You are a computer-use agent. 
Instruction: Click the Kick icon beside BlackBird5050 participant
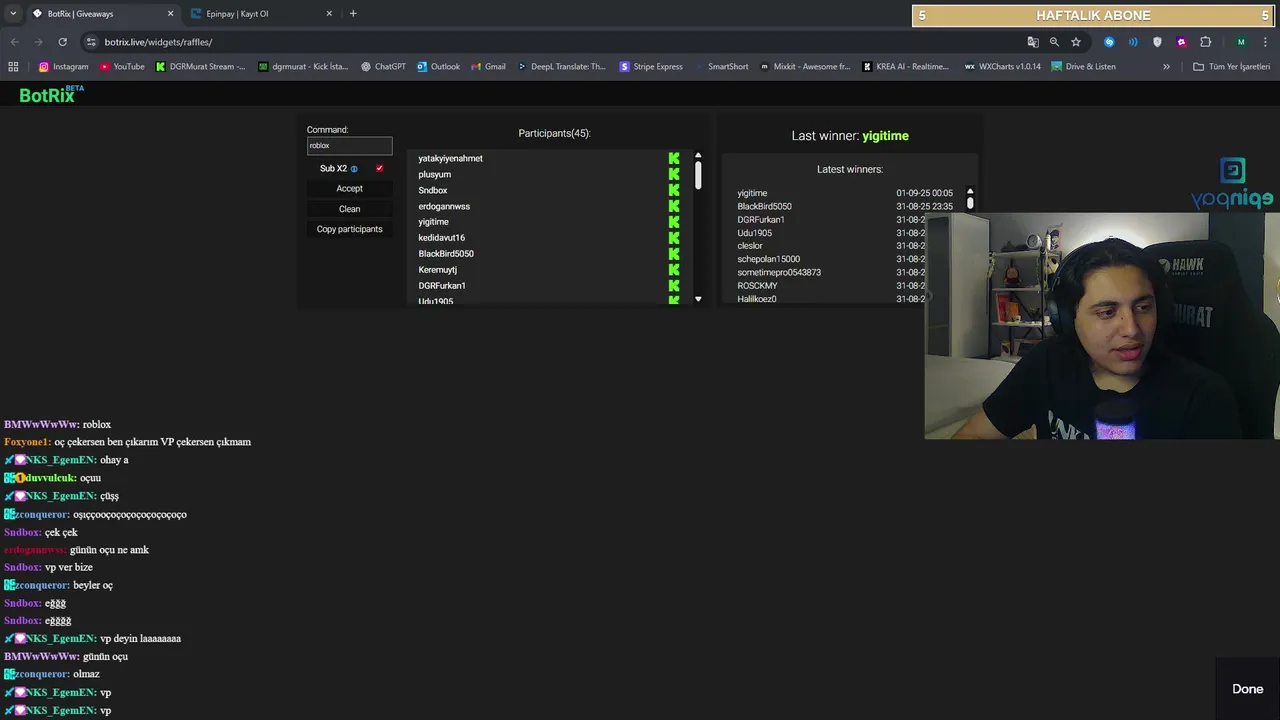click(x=674, y=254)
